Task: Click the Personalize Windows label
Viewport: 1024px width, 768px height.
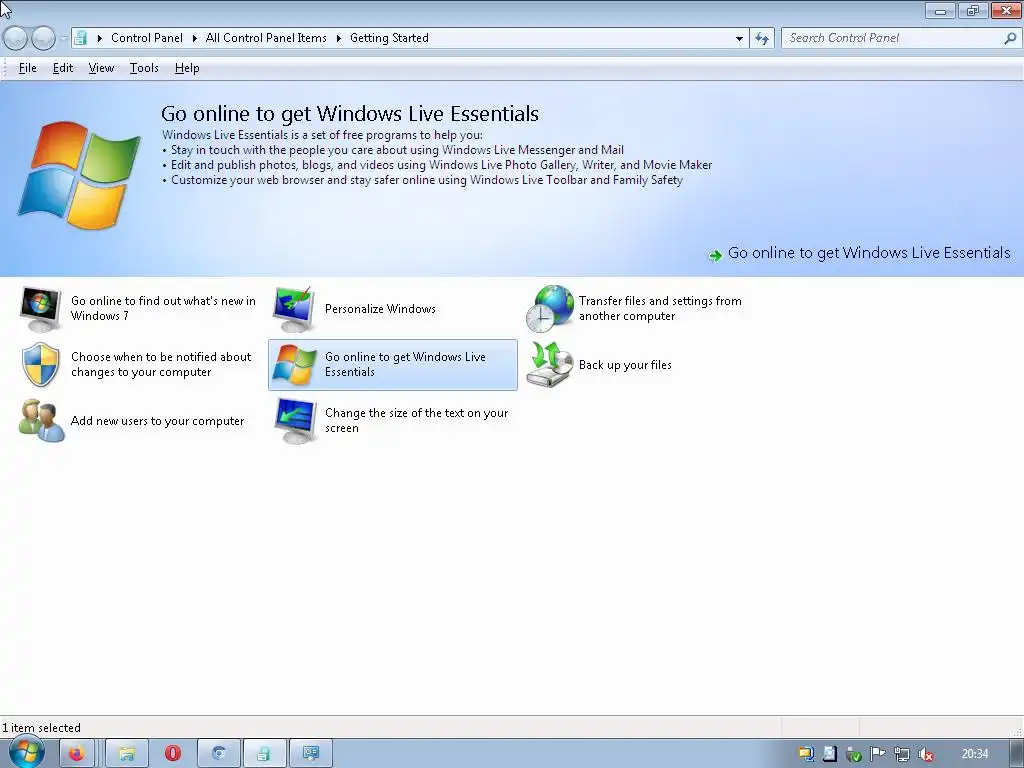Action: (380, 309)
